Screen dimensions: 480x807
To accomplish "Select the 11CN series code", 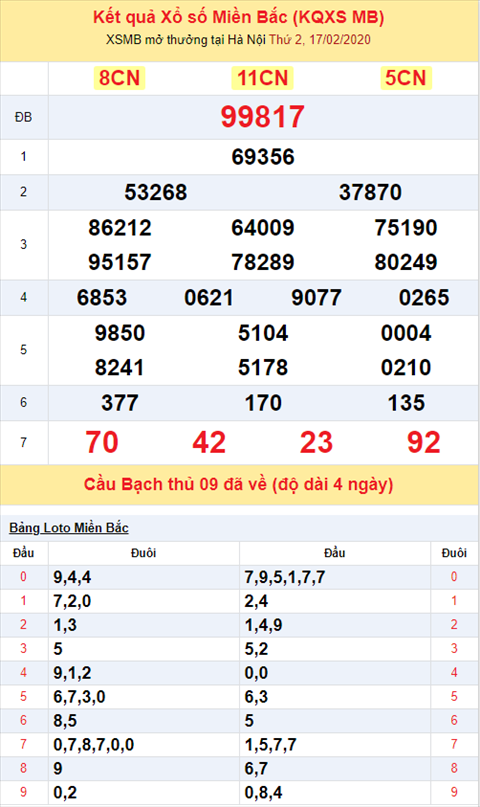I will [x=262, y=78].
